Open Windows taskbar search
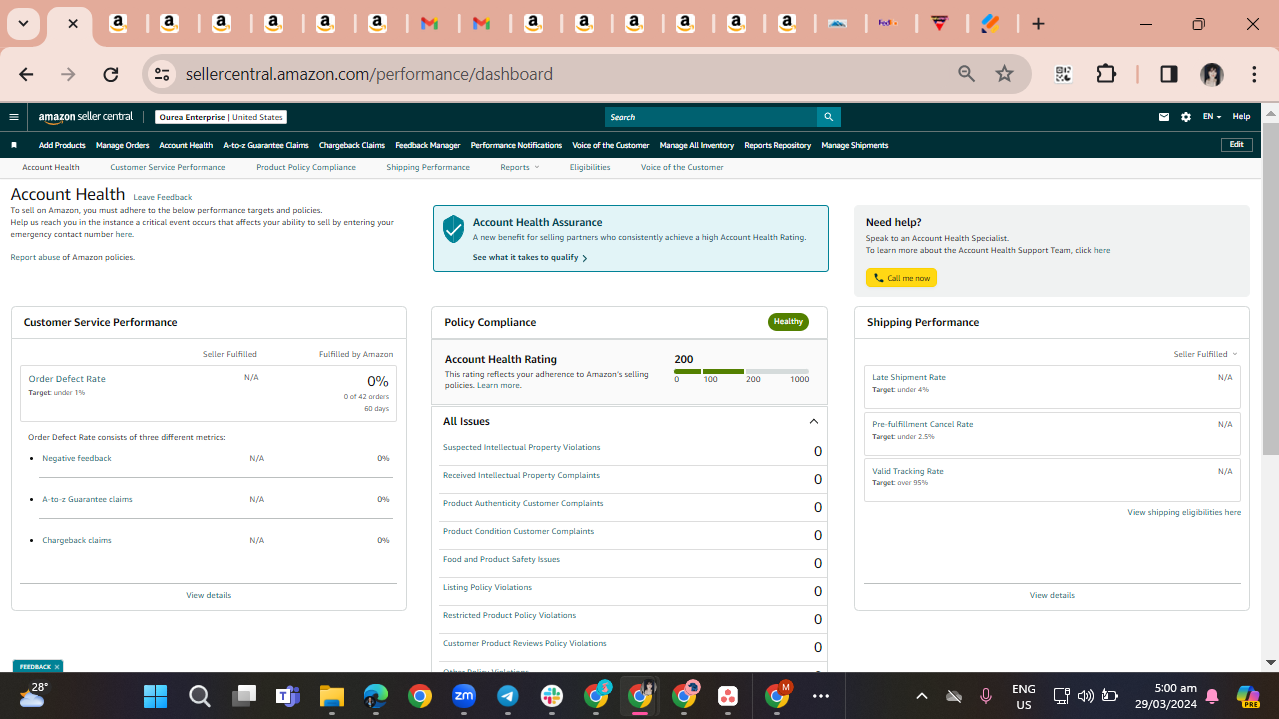Viewport: 1279px width, 719px height. (x=199, y=696)
